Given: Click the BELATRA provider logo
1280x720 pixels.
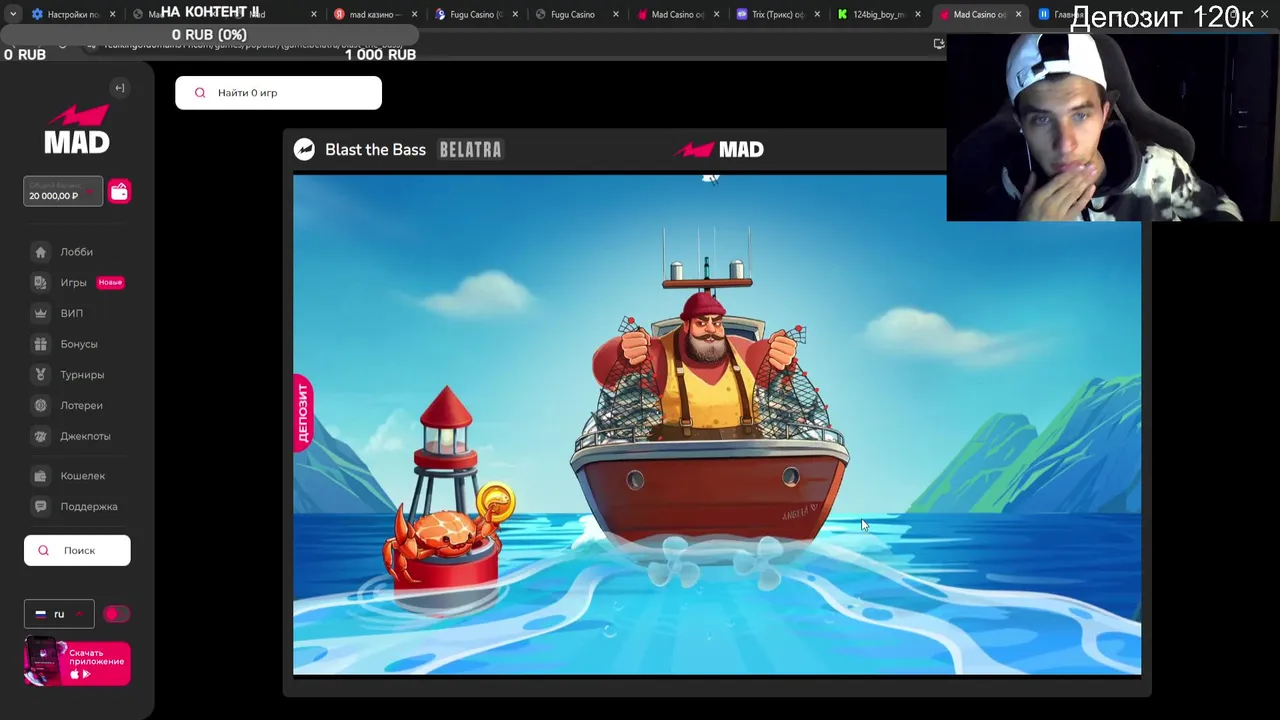Looking at the screenshot, I should tap(470, 150).
